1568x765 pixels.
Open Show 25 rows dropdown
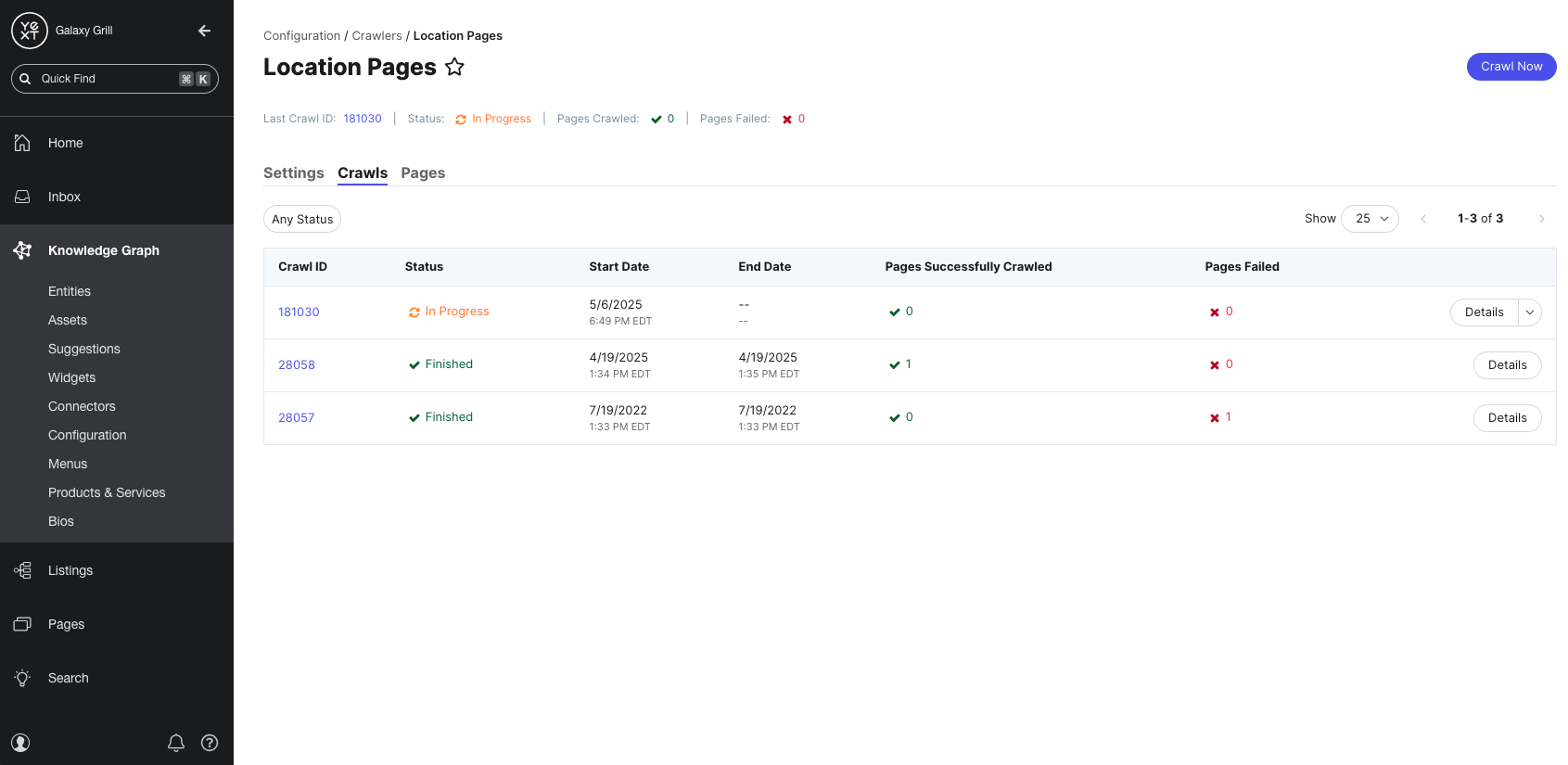tap(1370, 219)
